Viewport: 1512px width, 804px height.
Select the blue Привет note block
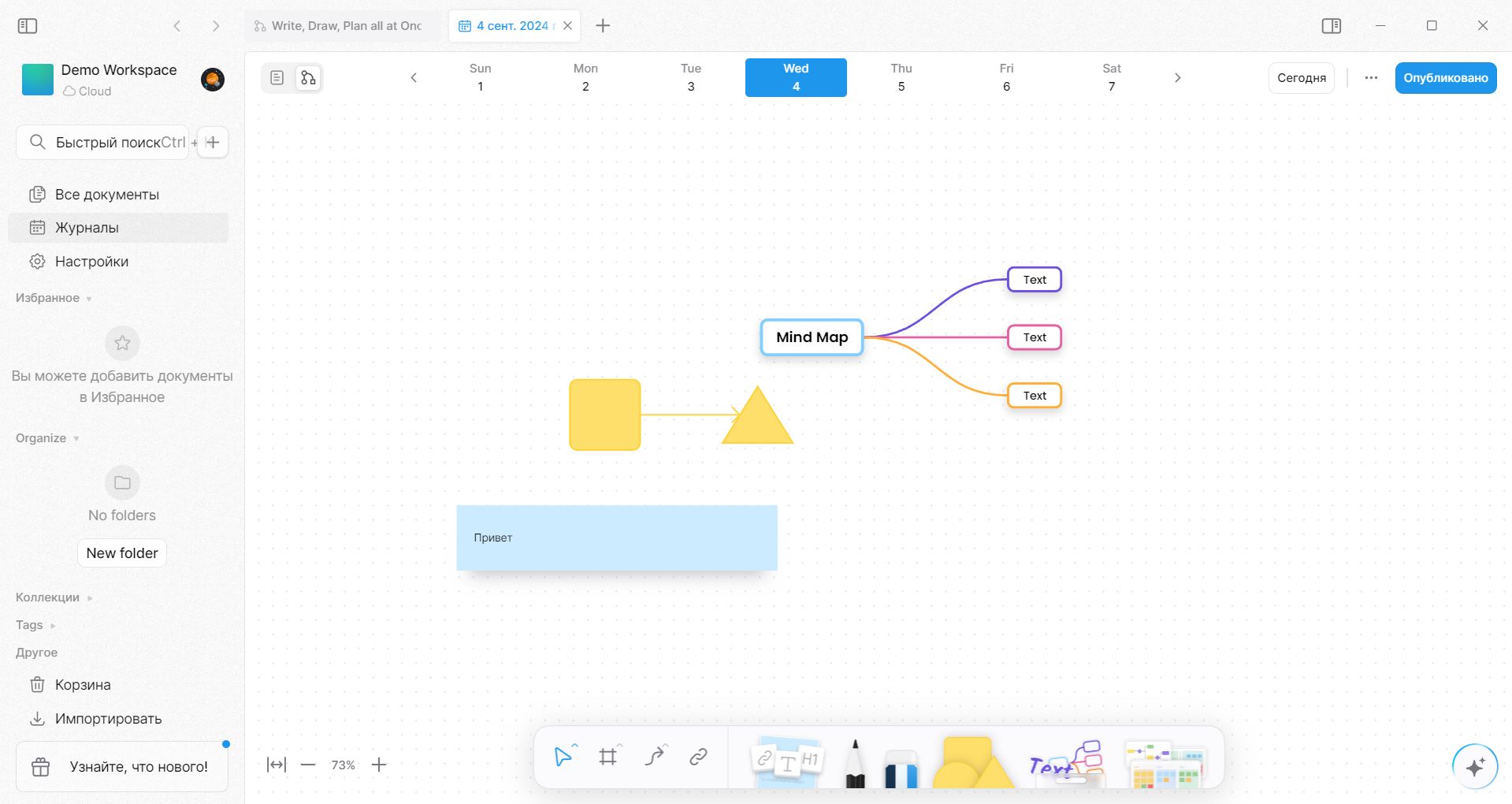[x=617, y=538]
